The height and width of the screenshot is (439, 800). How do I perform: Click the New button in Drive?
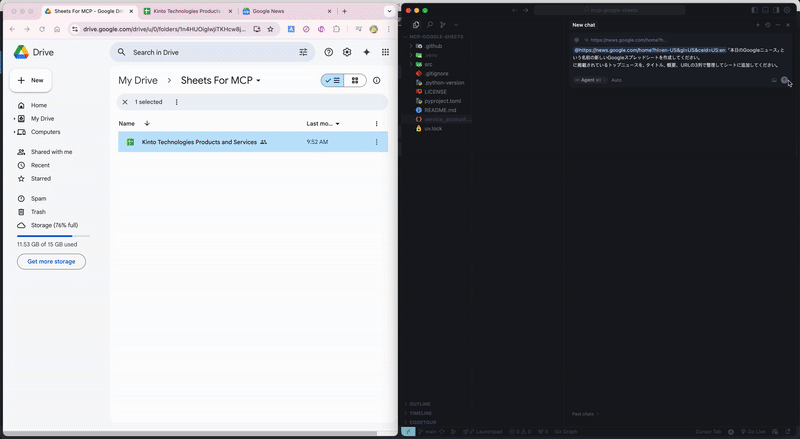tap(31, 81)
